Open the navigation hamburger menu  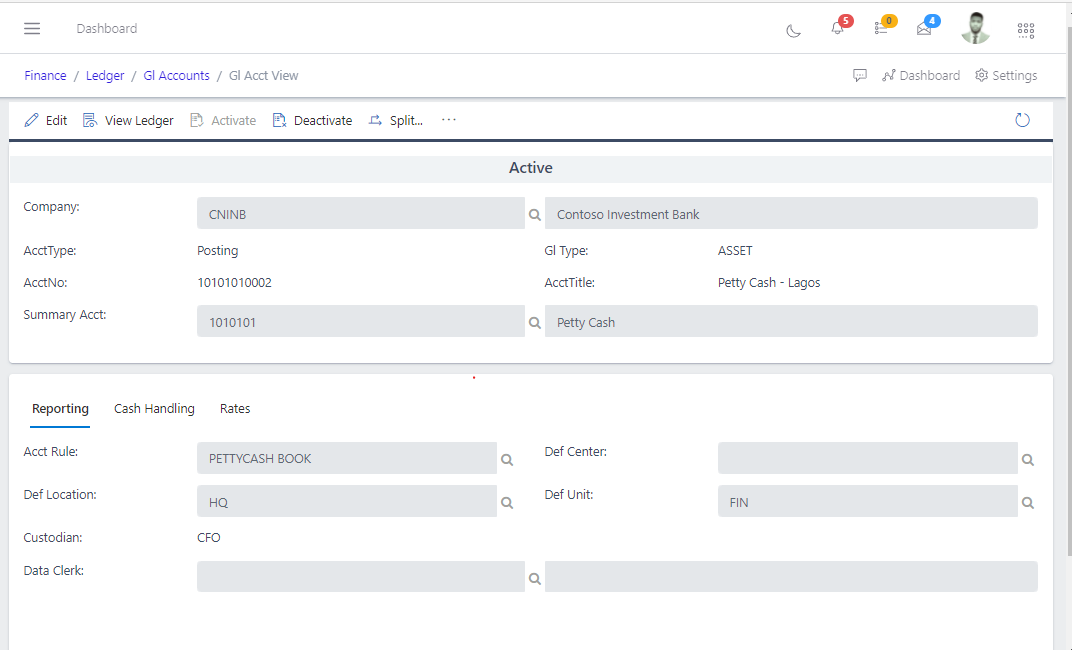(x=33, y=28)
